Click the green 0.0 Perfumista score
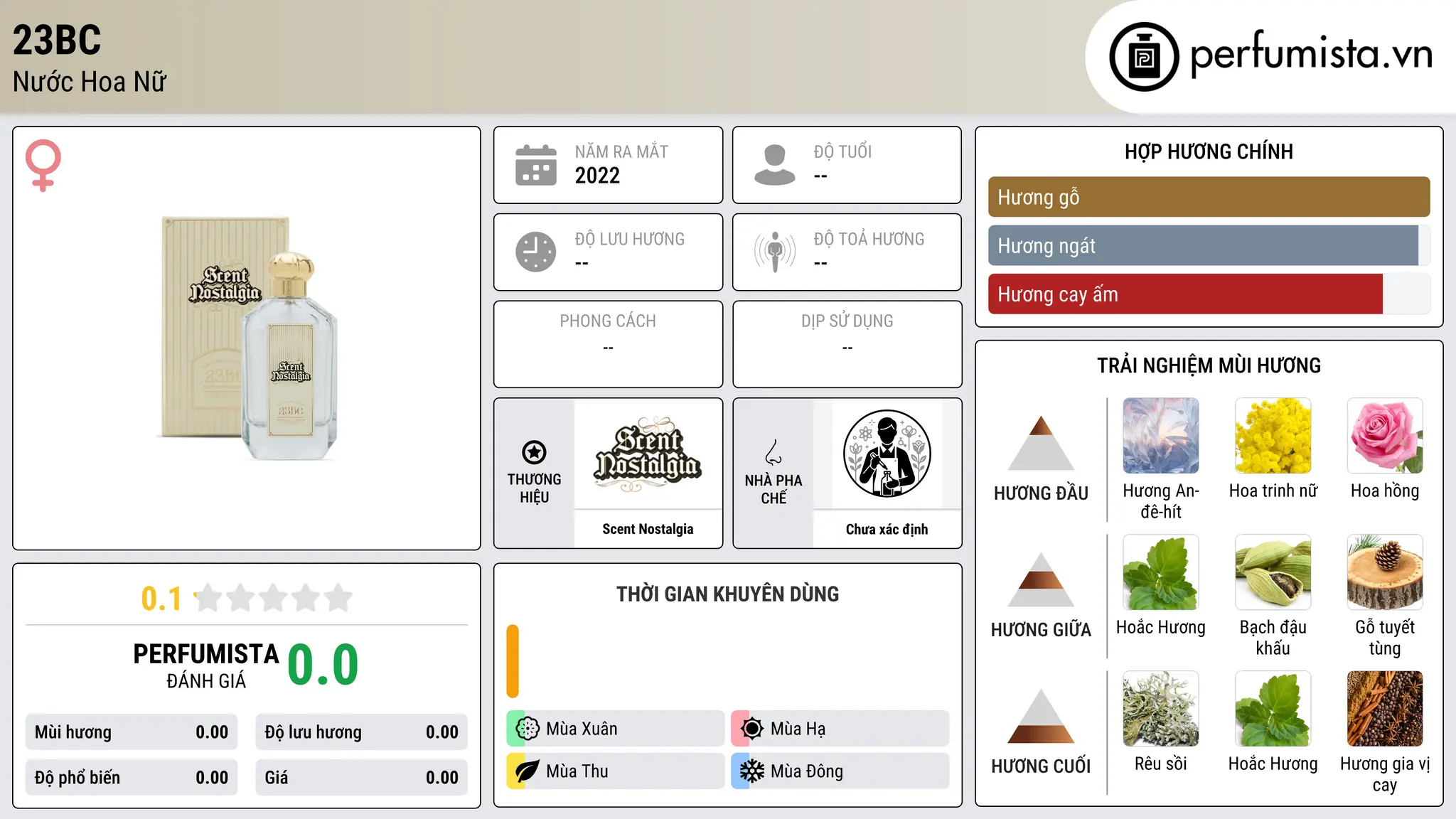The height and width of the screenshot is (819, 1456). pos(323,665)
